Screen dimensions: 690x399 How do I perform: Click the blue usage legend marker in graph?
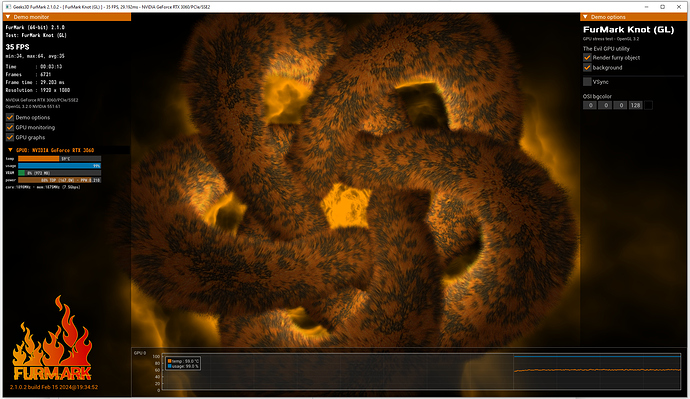[169, 366]
